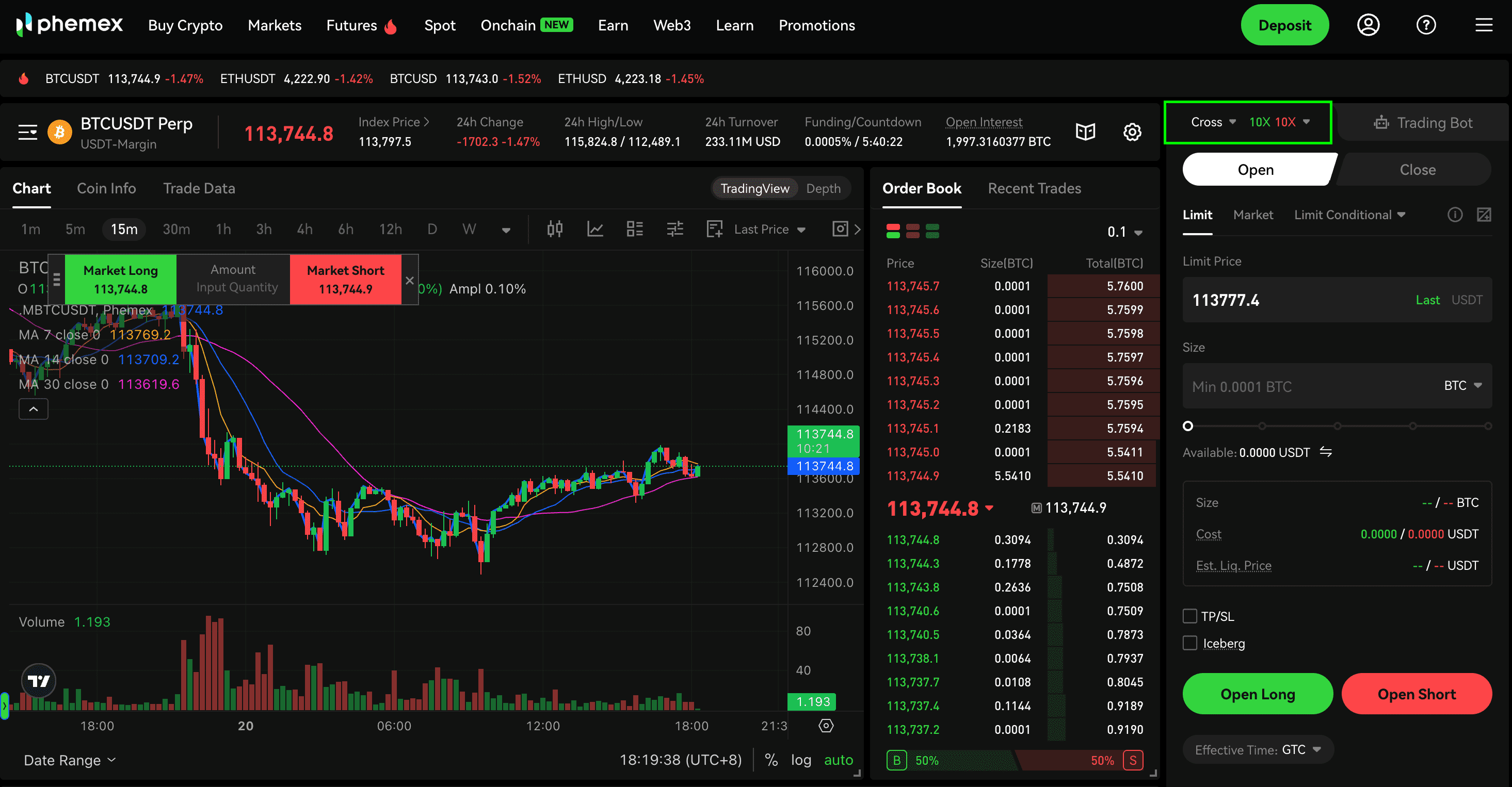
Task: Click the mark price M icon
Action: [x=1037, y=508]
